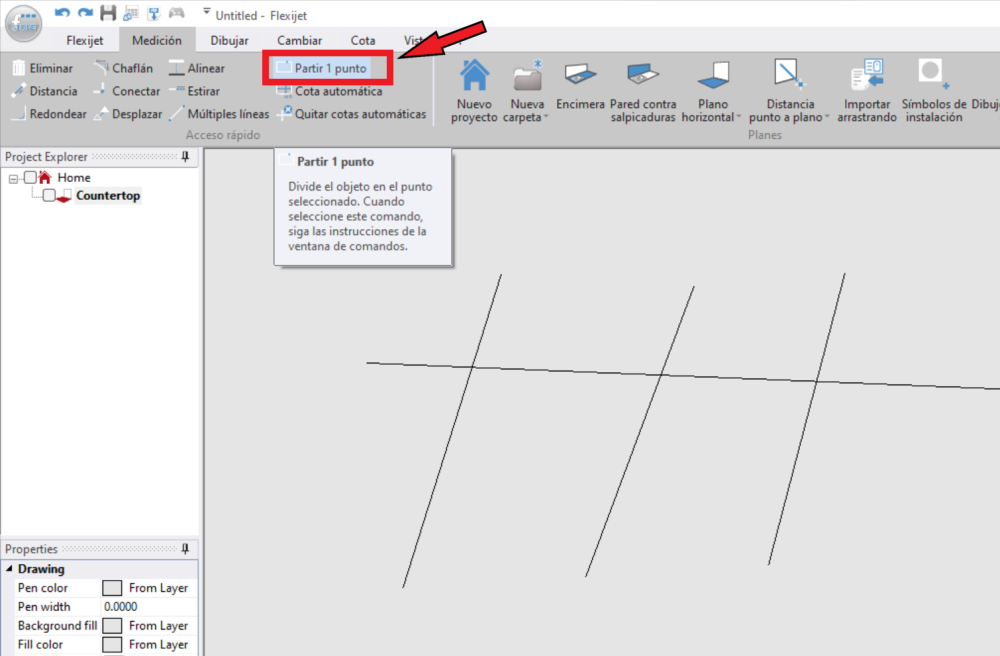
Task: Select the Desplazar tool
Action: point(128,114)
